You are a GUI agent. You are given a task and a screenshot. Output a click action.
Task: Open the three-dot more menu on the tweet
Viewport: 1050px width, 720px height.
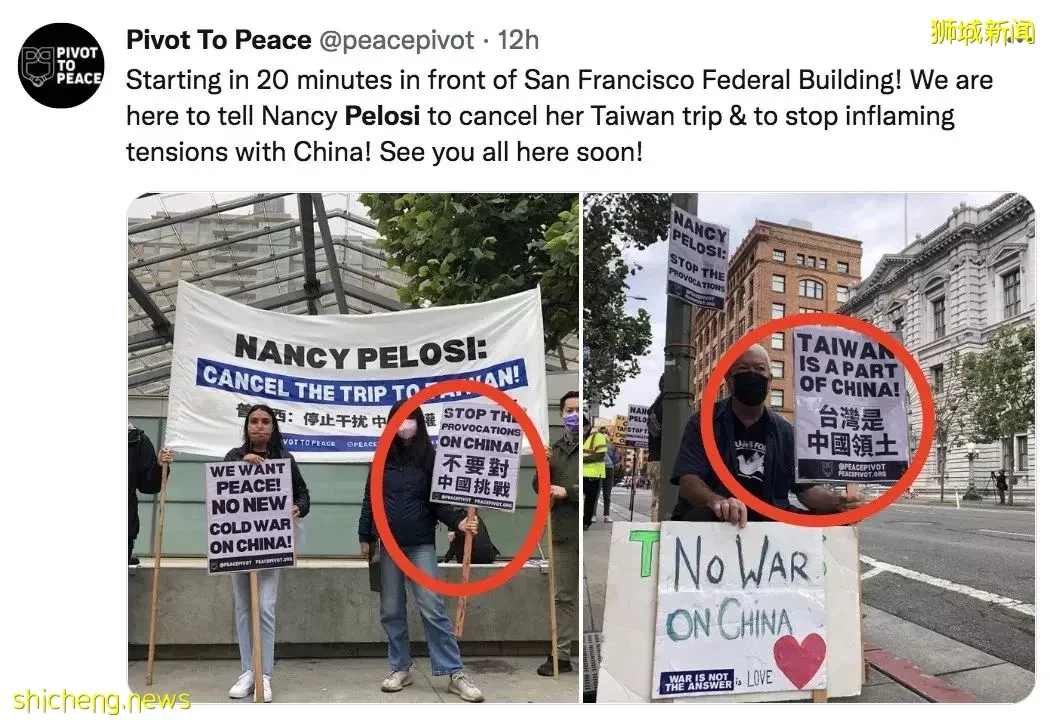click(1021, 39)
